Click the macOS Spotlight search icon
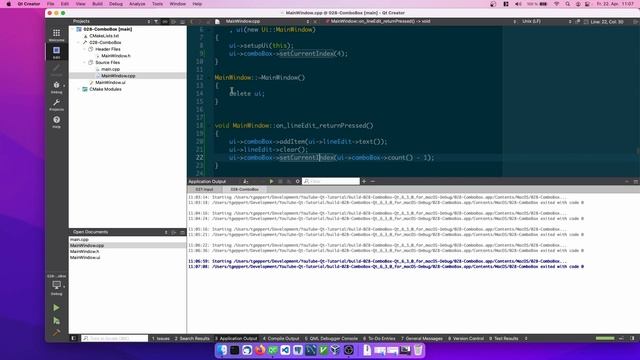The height and width of the screenshot is (360, 640). (x=567, y=4)
